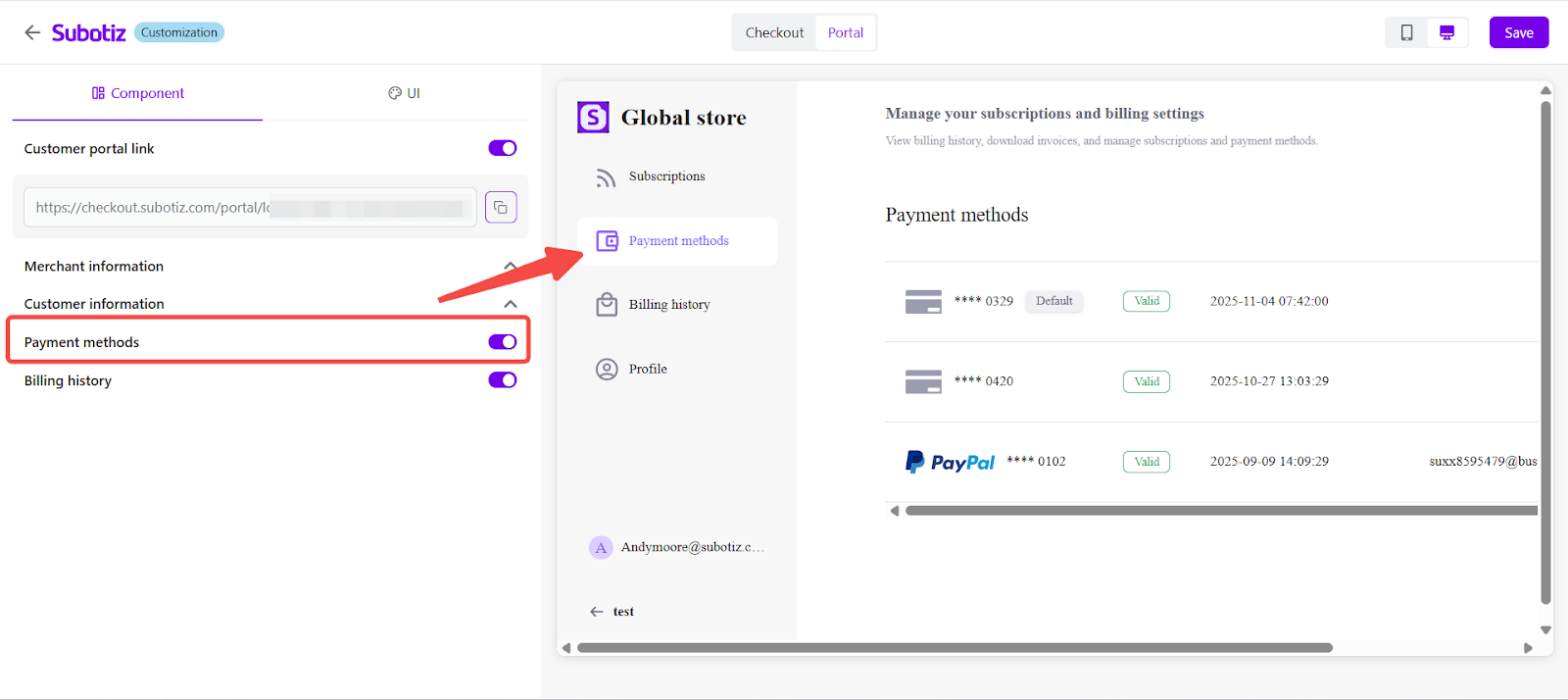The height and width of the screenshot is (700, 1568).
Task: Collapse the Customer information section
Action: [510, 304]
